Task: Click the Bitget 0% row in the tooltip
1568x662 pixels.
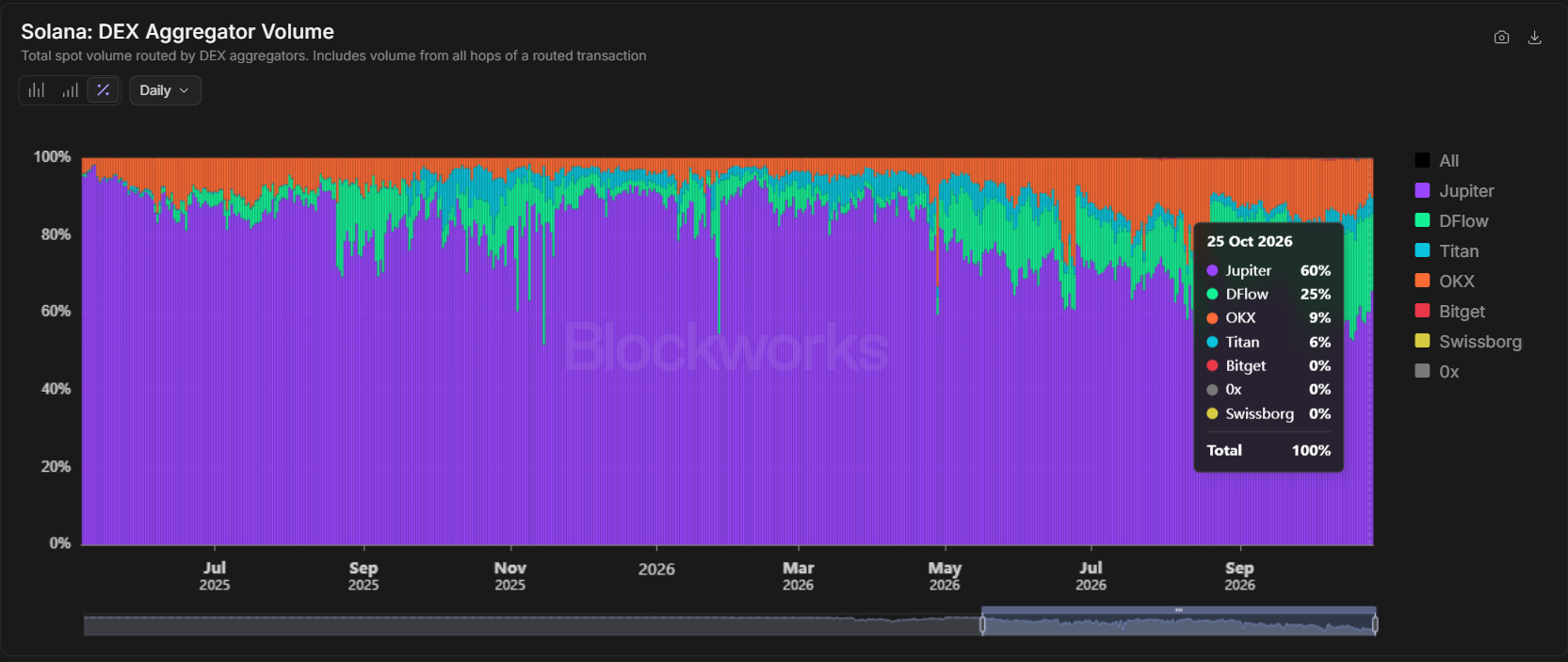Action: point(1269,365)
